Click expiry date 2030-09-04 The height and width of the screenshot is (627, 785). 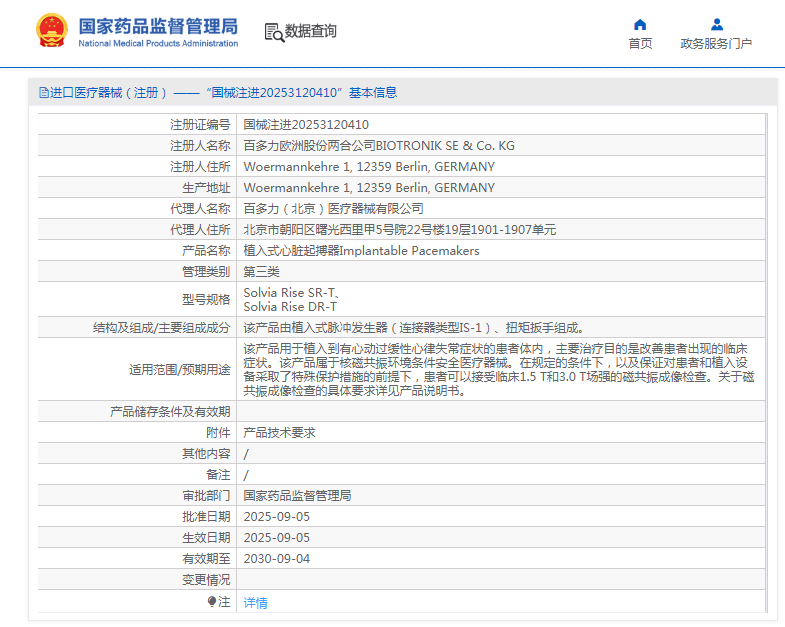pos(277,559)
